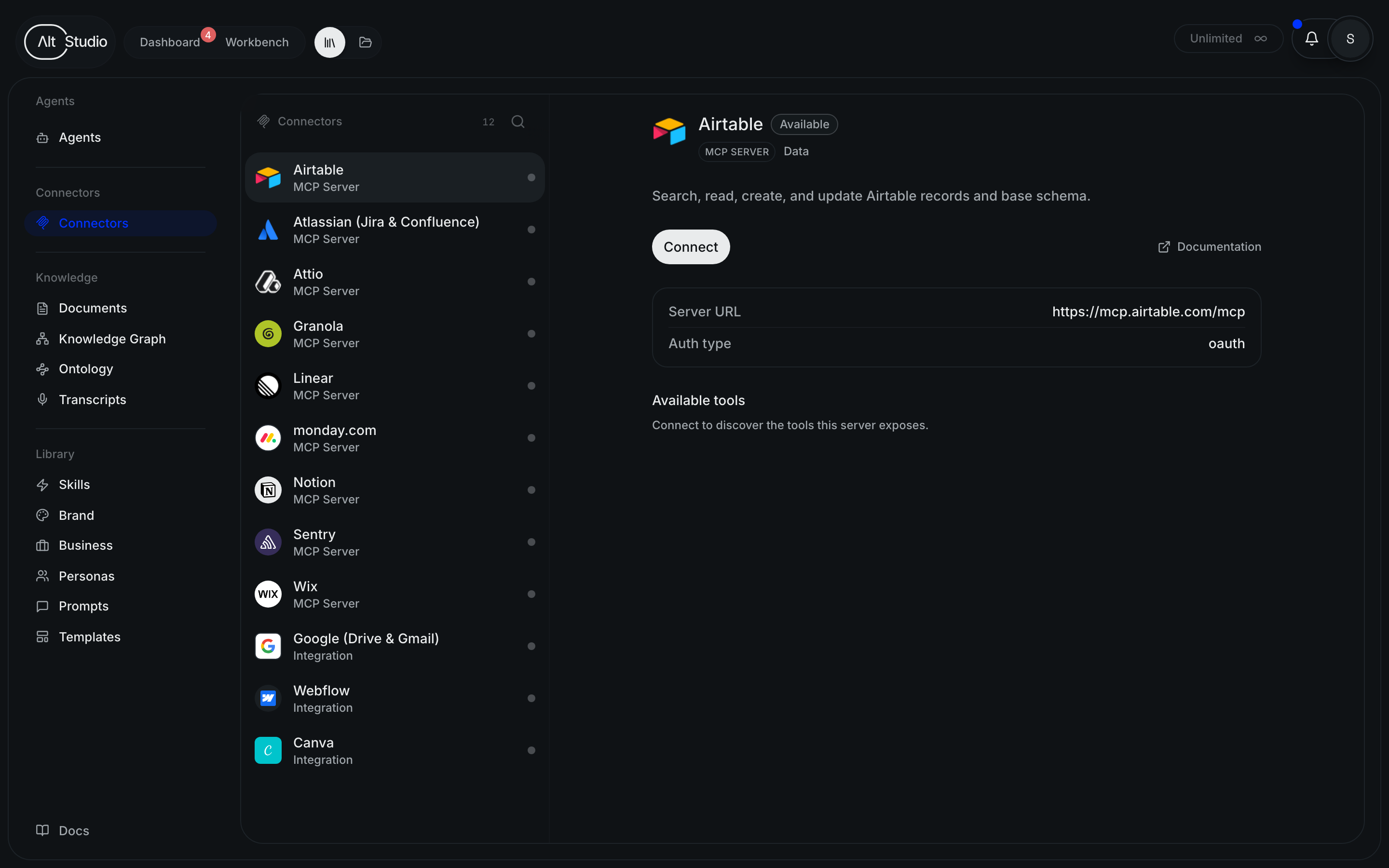
Task: Select the Sentry connector icon
Action: pos(268,542)
